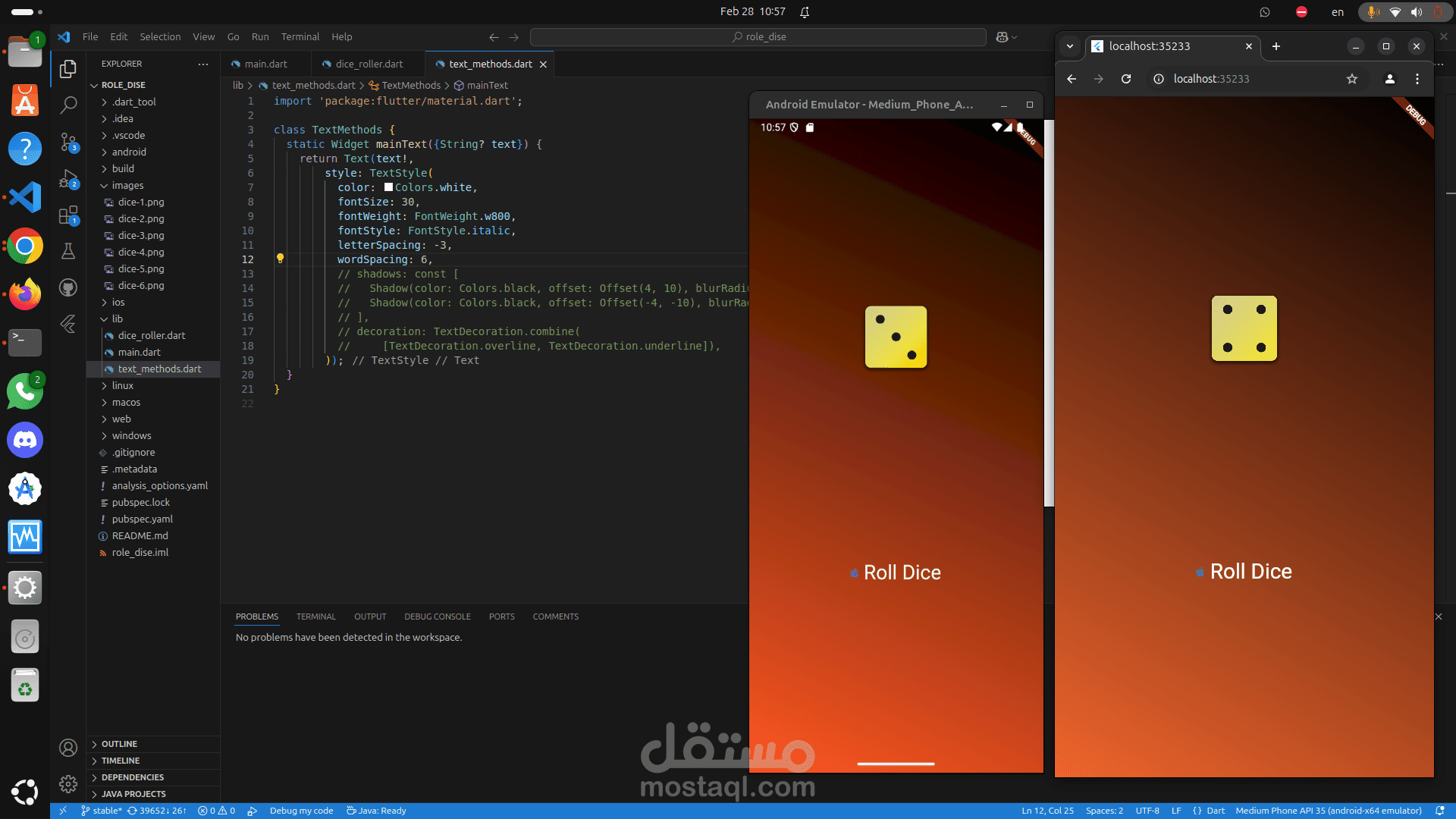The height and width of the screenshot is (819, 1456).
Task: Open the Terminal menu
Action: coord(300,36)
